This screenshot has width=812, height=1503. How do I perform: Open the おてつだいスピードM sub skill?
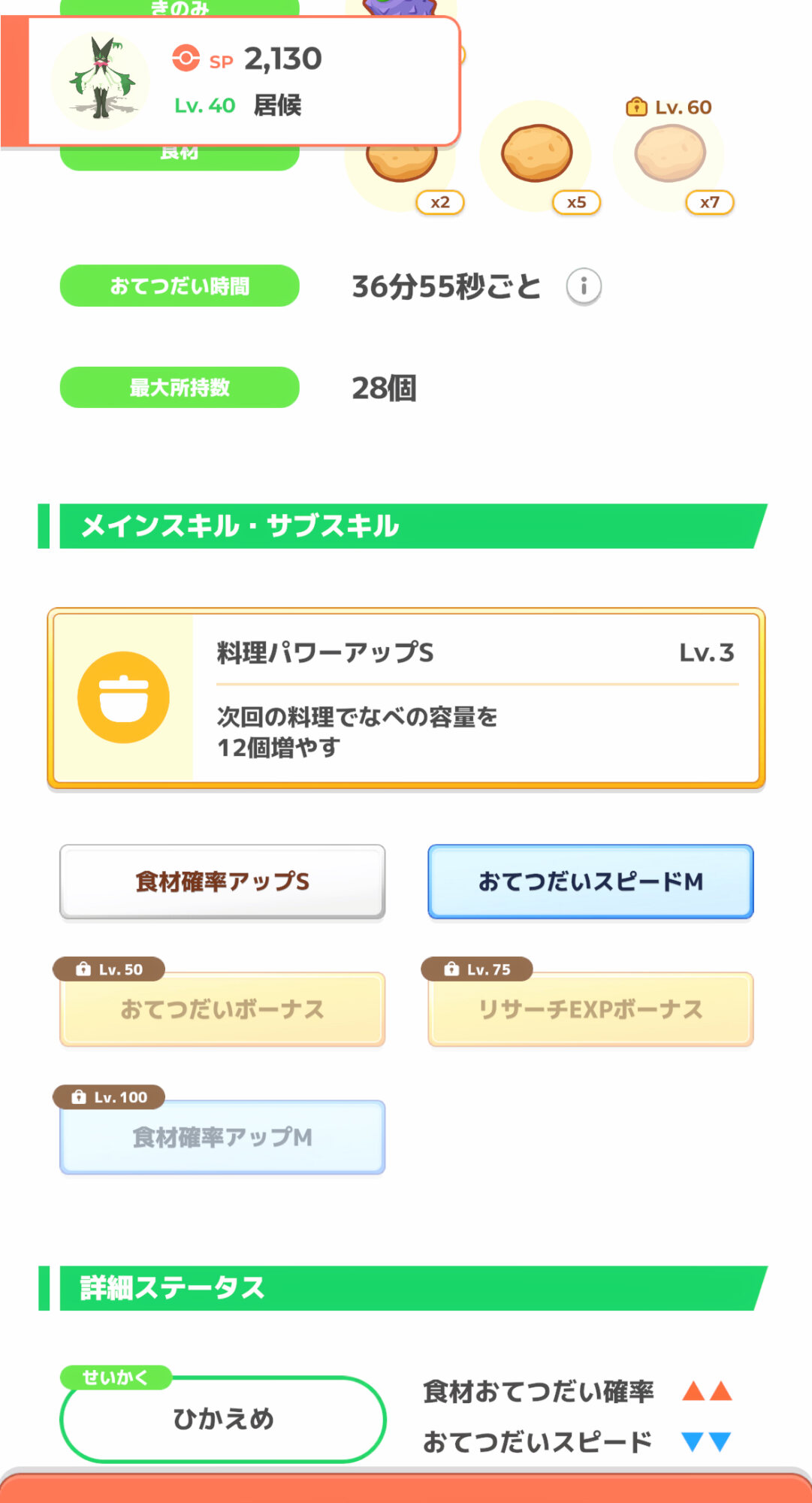(590, 882)
